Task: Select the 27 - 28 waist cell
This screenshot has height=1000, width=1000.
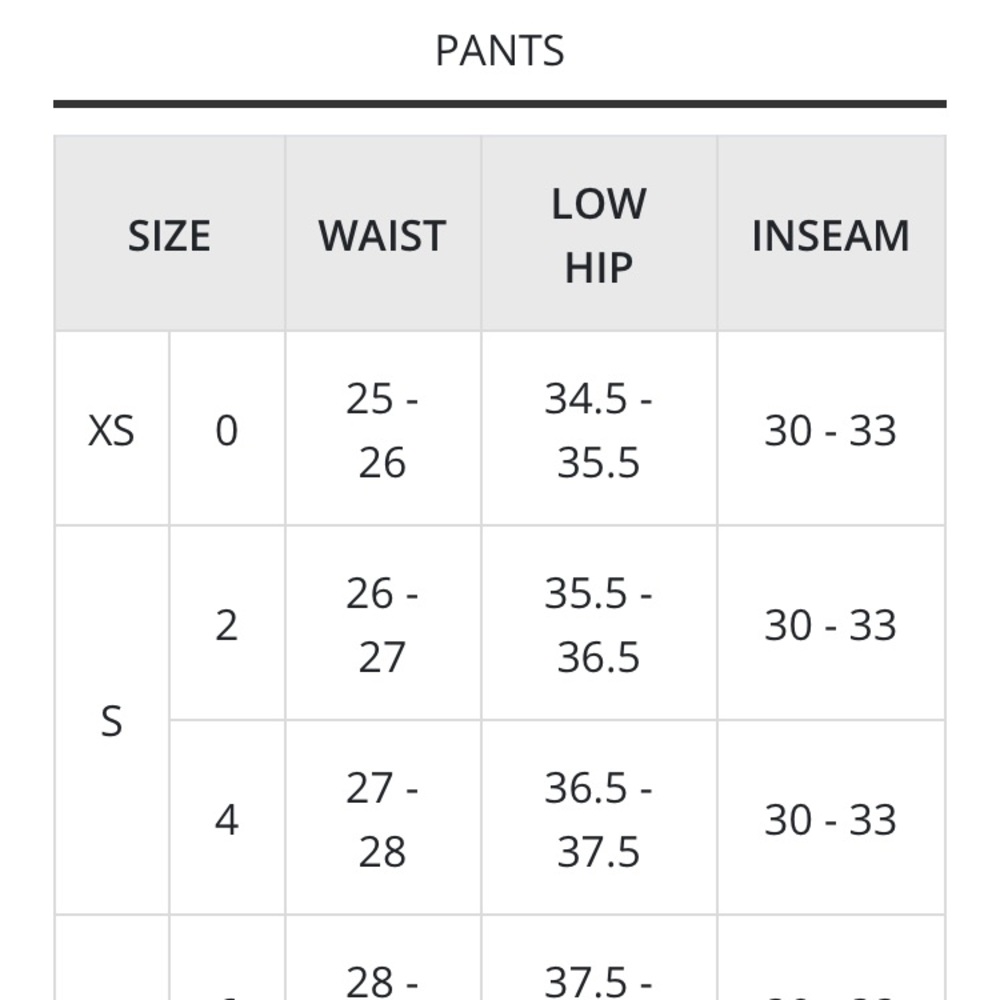Action: tap(383, 818)
